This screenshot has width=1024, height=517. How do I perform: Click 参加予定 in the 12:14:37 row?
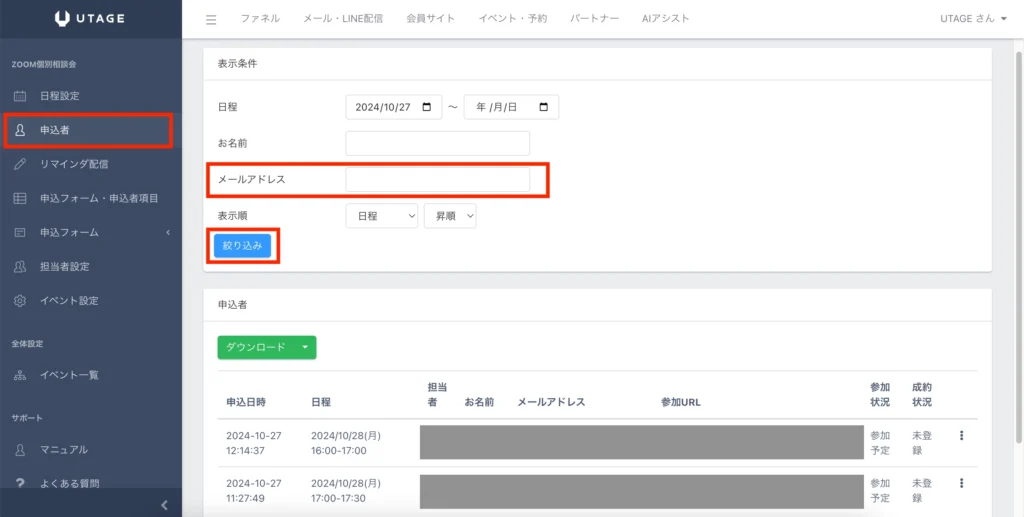(x=880, y=443)
